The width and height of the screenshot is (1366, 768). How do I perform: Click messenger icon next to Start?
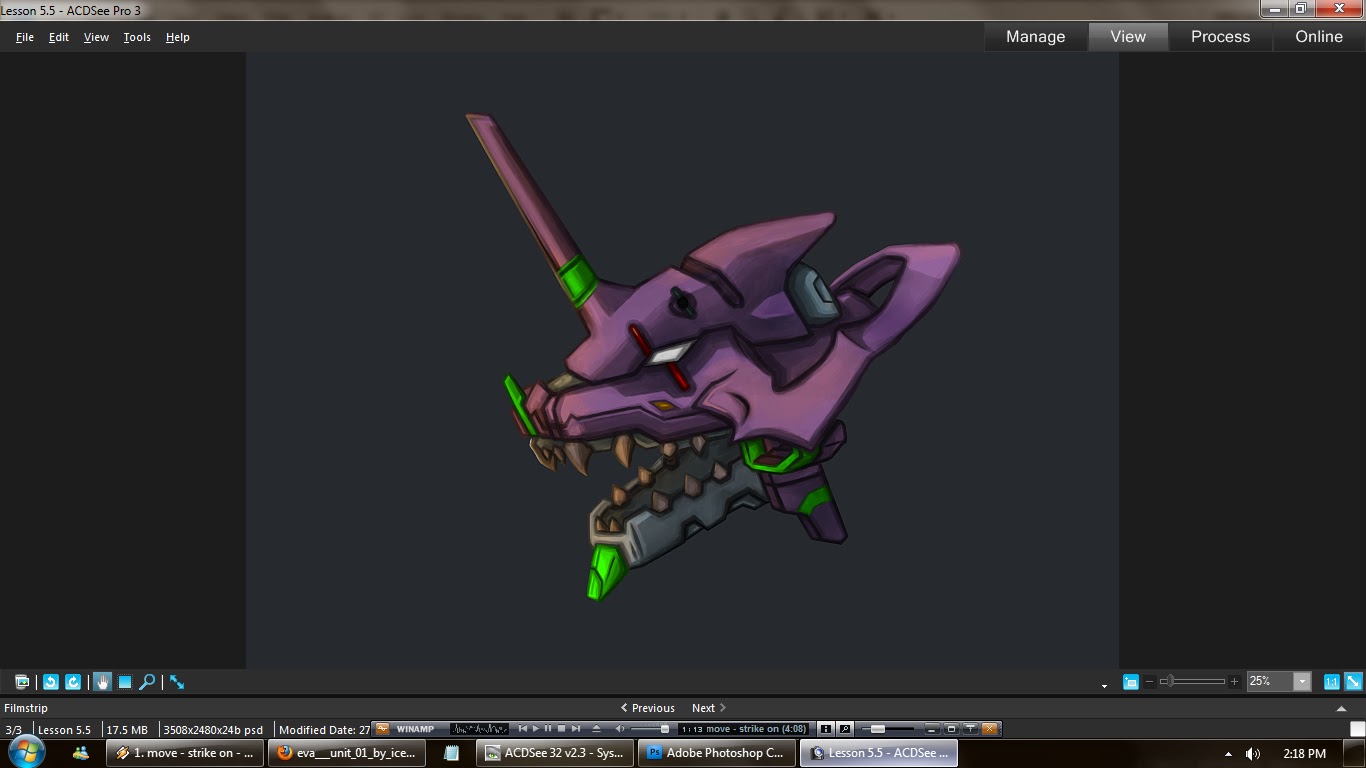pyautogui.click(x=81, y=753)
